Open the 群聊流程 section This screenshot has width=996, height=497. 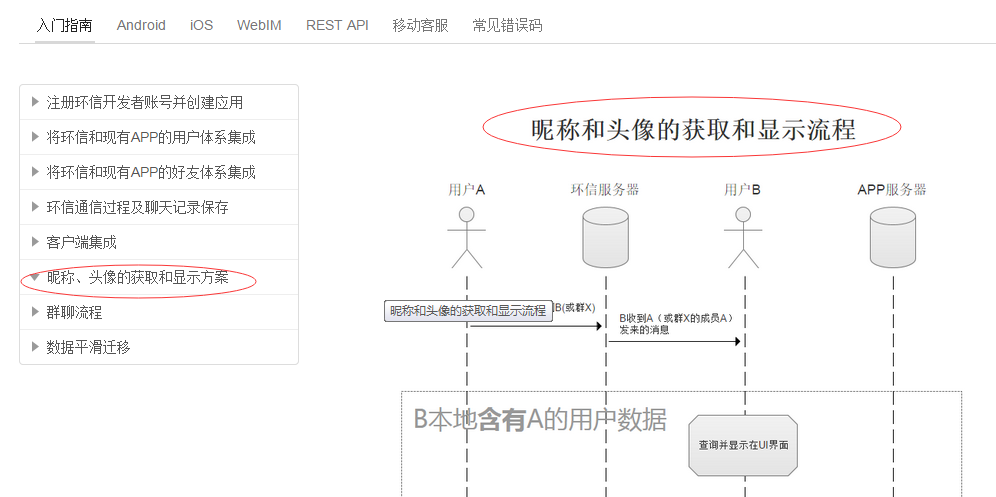tap(74, 312)
